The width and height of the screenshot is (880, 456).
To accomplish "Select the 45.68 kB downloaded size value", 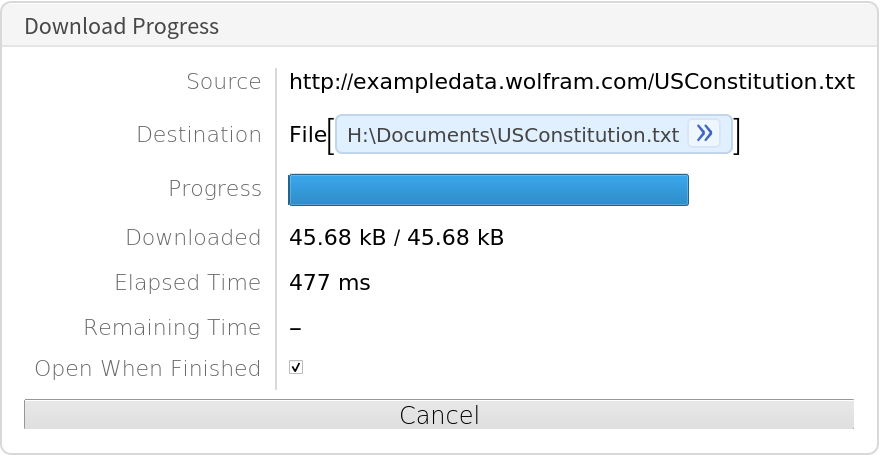I will tap(396, 238).
